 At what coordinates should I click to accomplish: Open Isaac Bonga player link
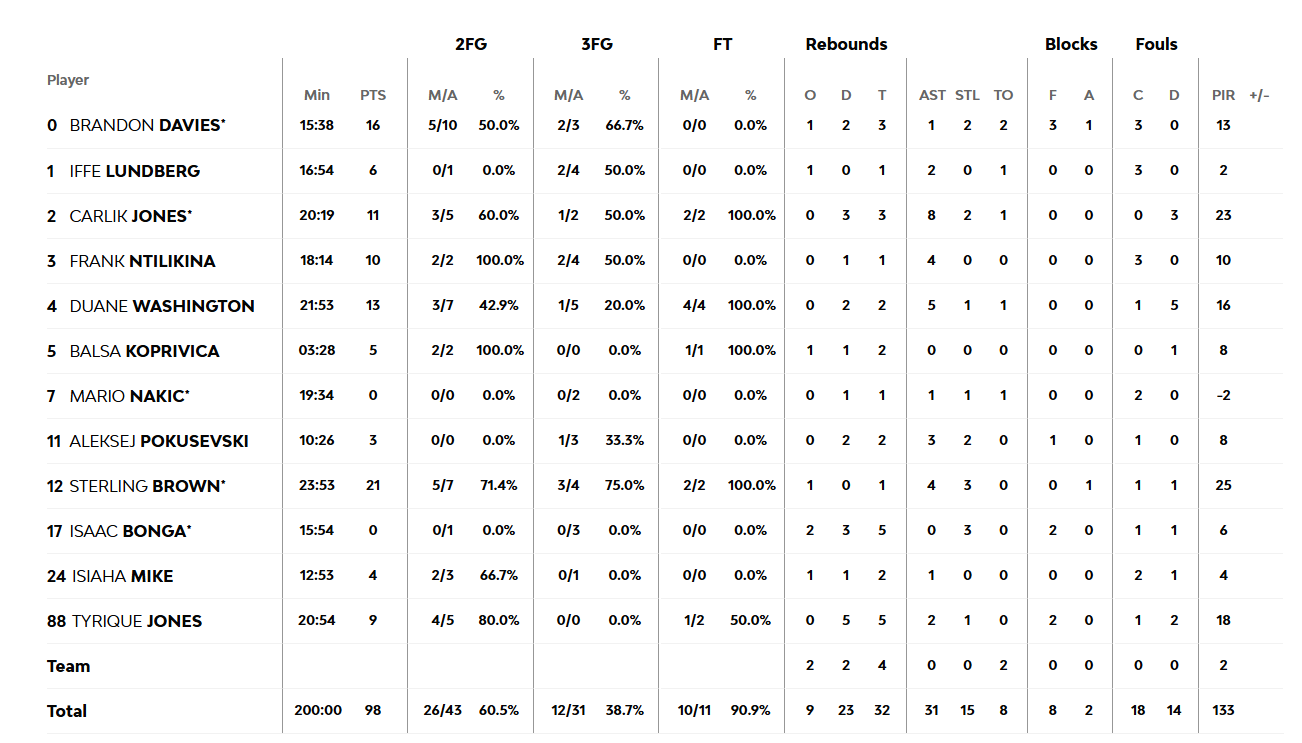tap(130, 531)
